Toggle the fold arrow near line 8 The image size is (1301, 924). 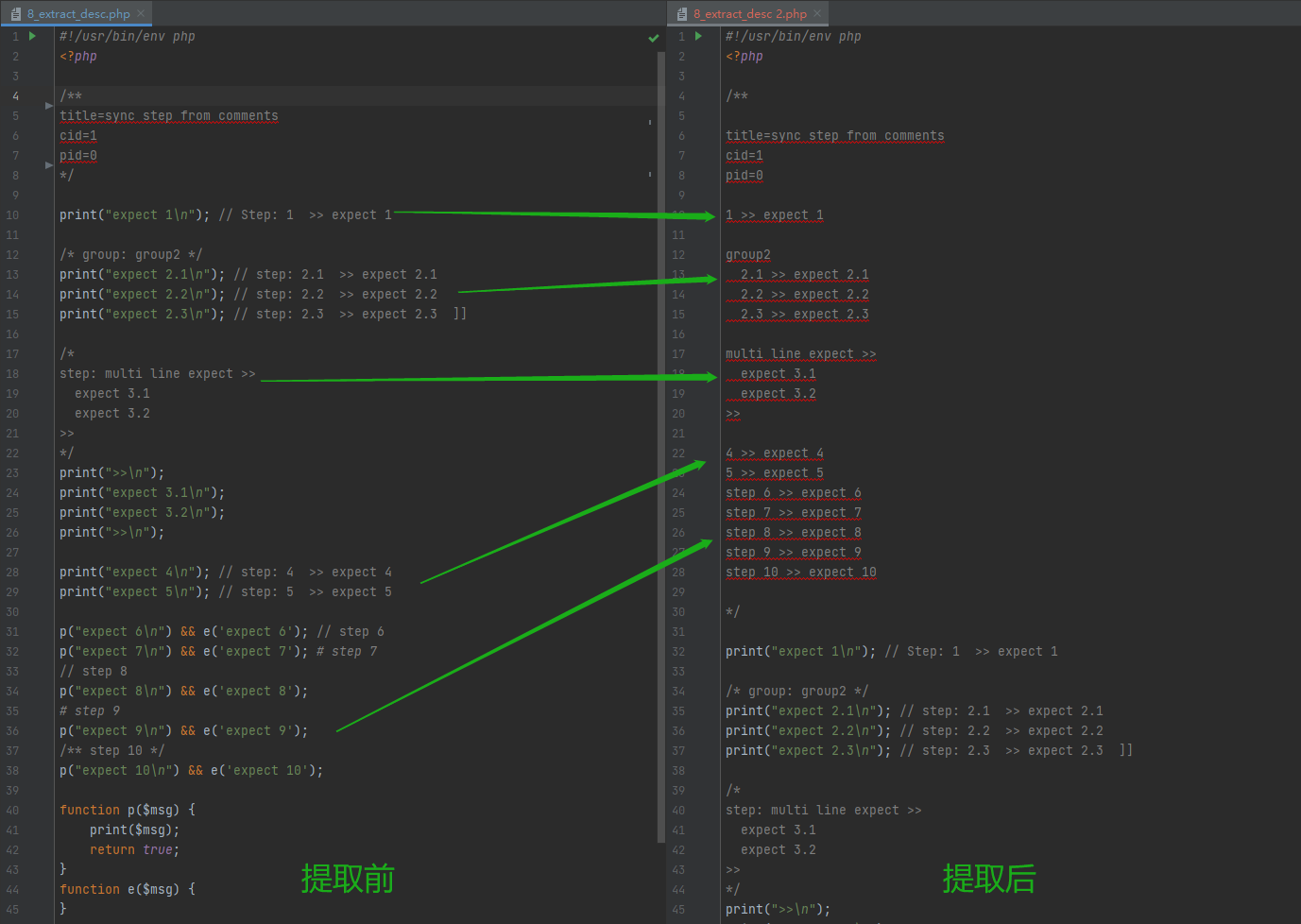tap(49, 165)
